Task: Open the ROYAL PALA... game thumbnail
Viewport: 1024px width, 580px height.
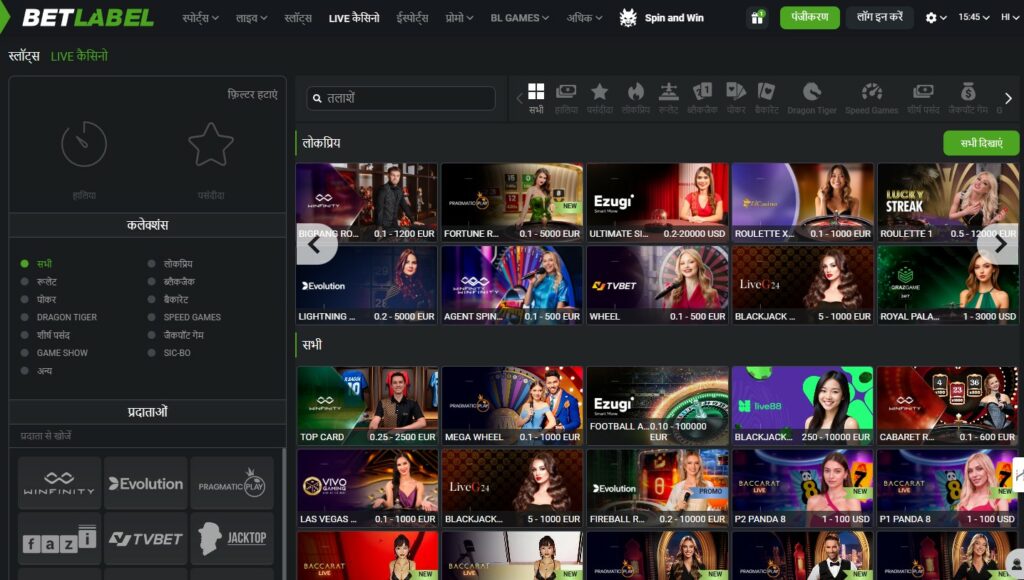Action: (x=948, y=285)
